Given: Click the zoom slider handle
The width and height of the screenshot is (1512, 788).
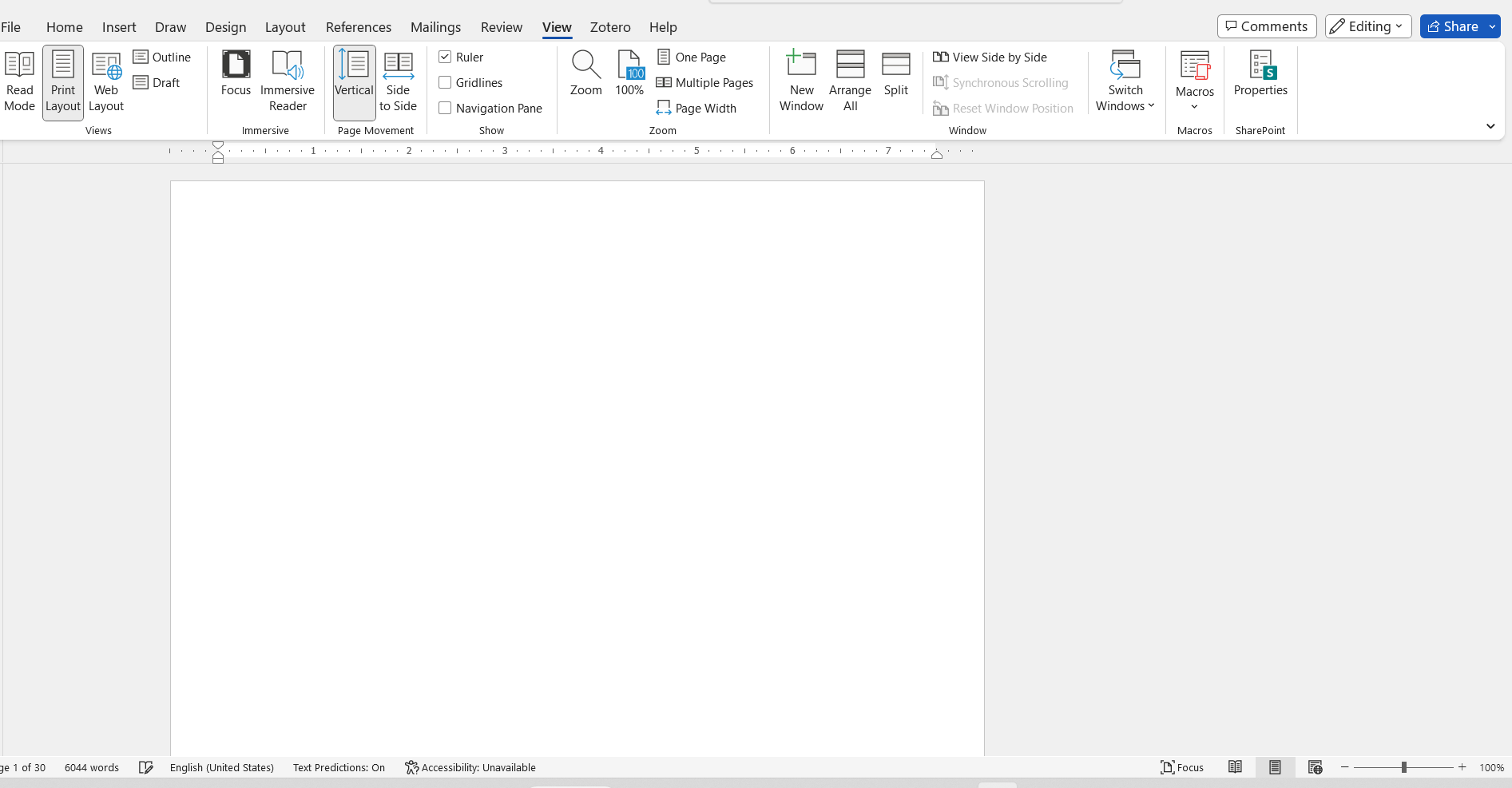Looking at the screenshot, I should (1403, 767).
